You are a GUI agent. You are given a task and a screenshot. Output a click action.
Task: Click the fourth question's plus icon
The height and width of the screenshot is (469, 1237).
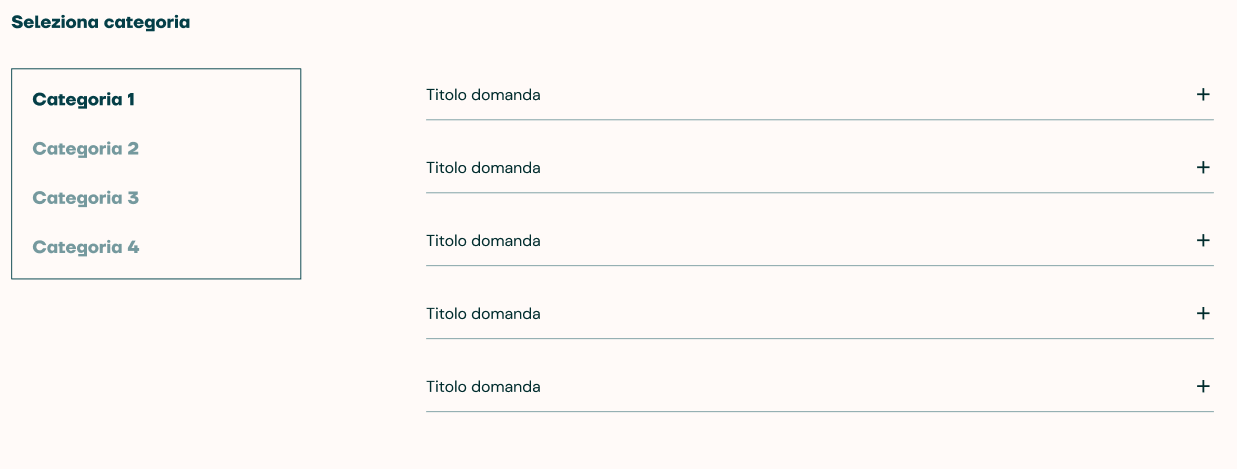(x=1203, y=314)
